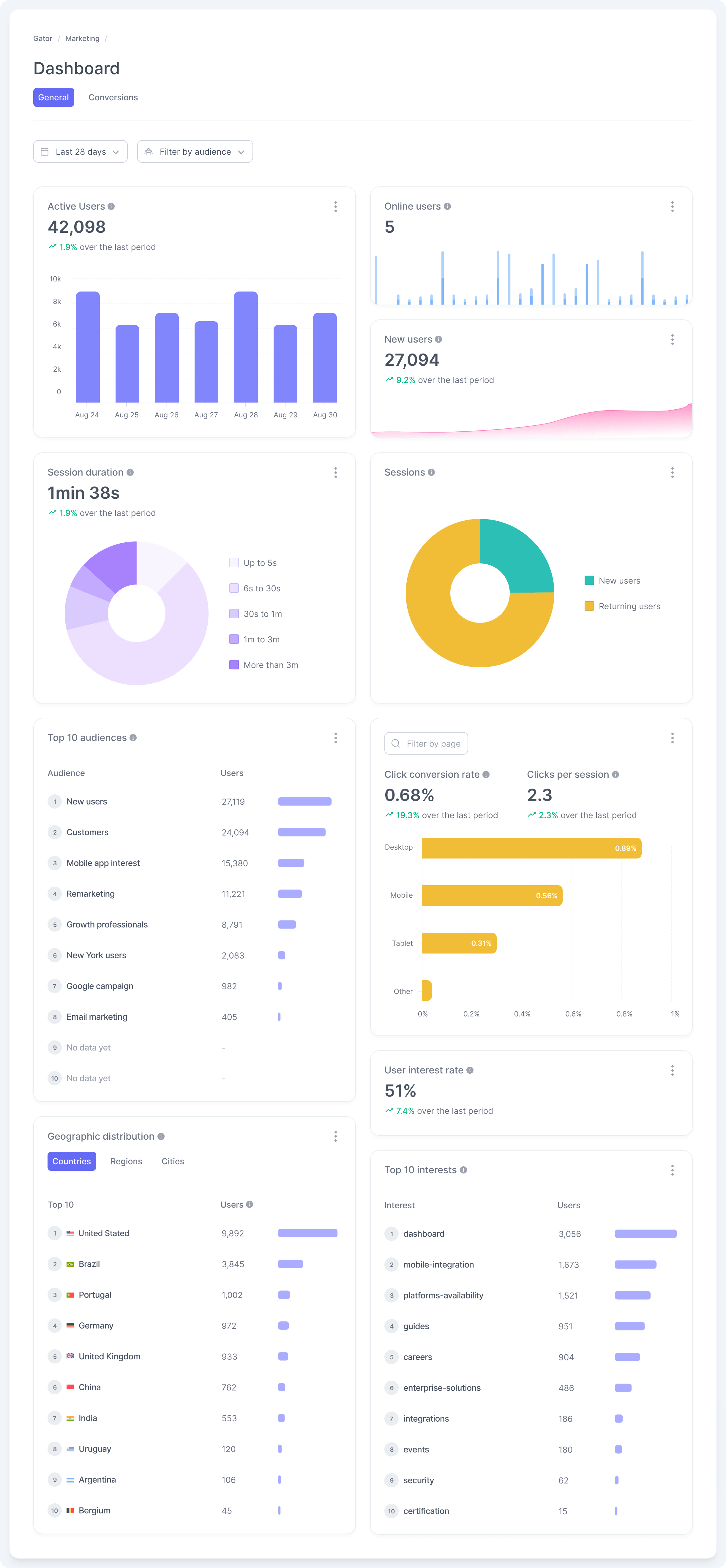
Task: Open Active Users card options menu
Action: (x=336, y=206)
